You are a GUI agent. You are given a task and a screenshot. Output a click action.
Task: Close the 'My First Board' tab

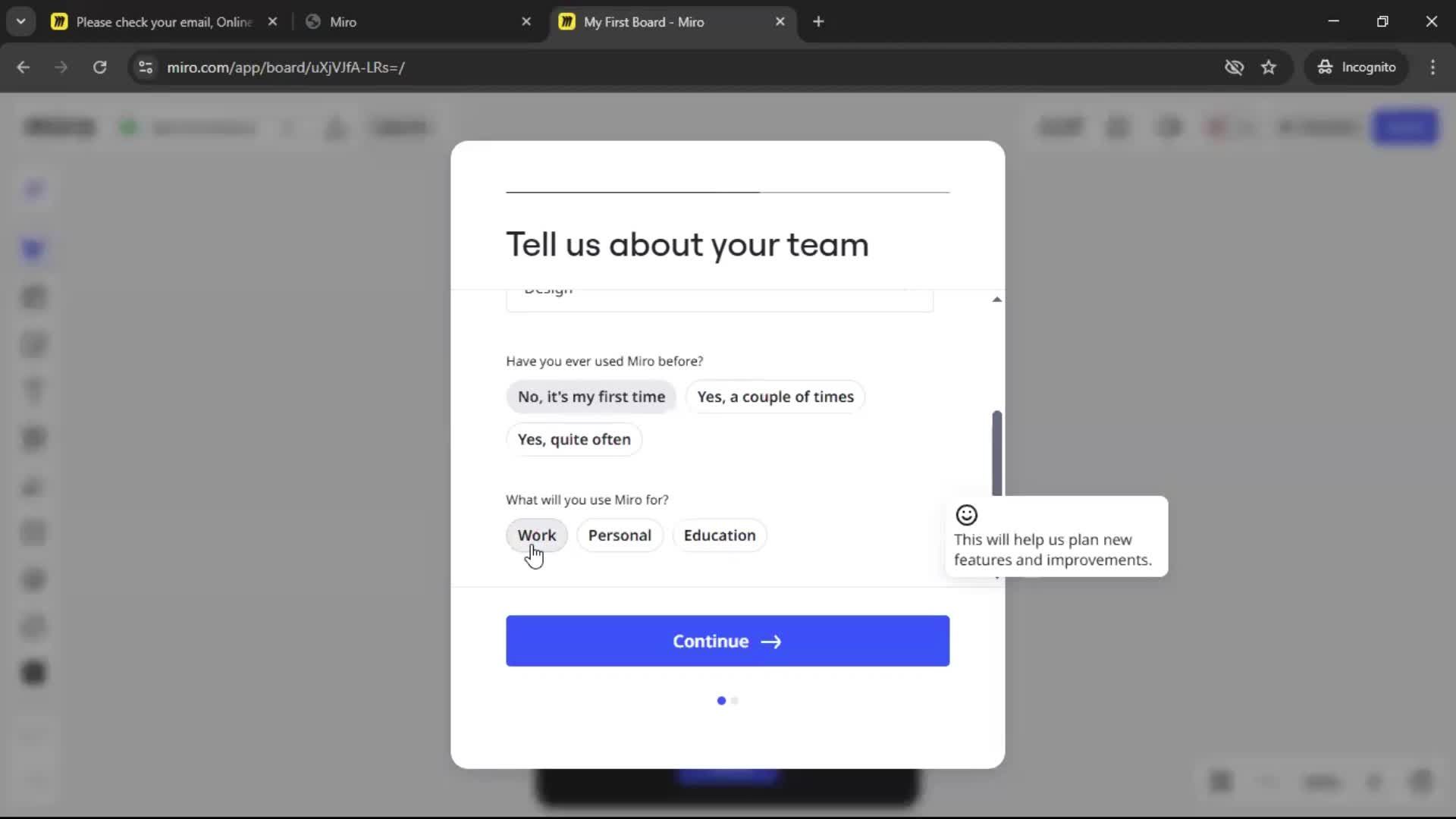(x=780, y=22)
